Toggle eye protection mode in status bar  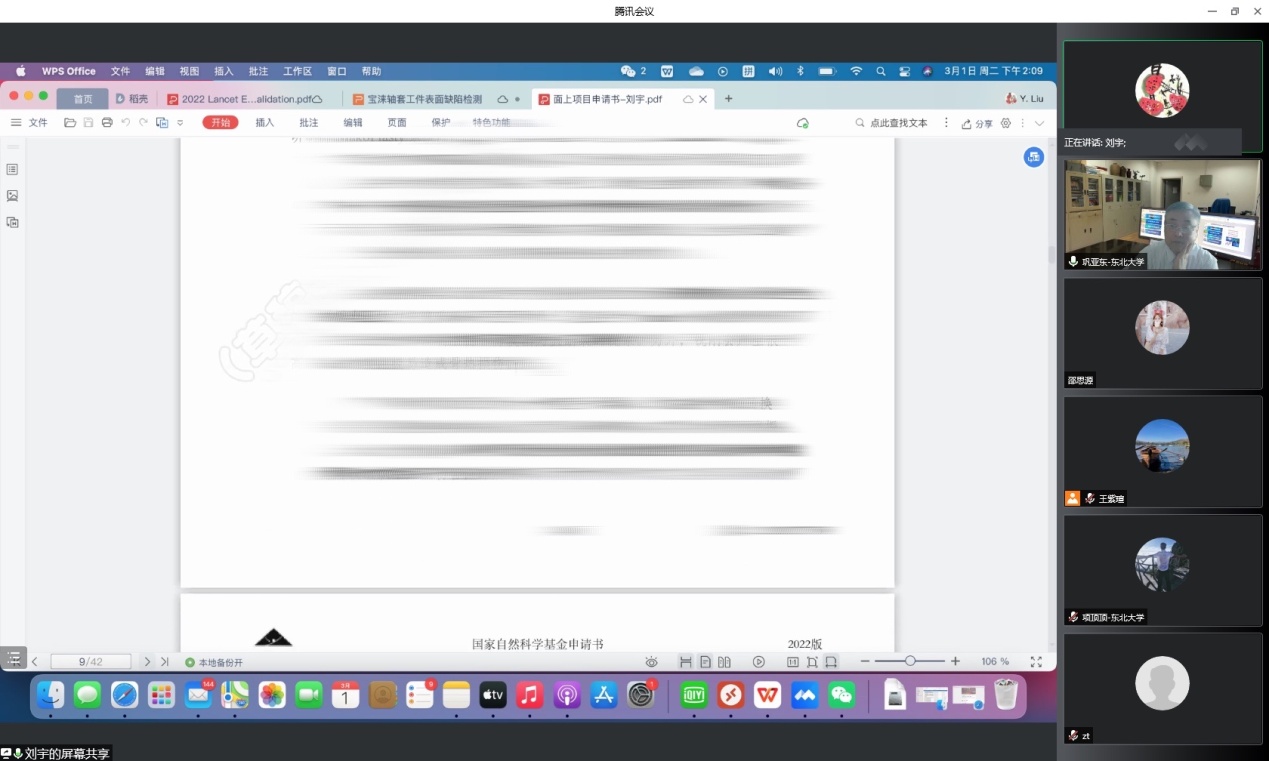click(651, 662)
